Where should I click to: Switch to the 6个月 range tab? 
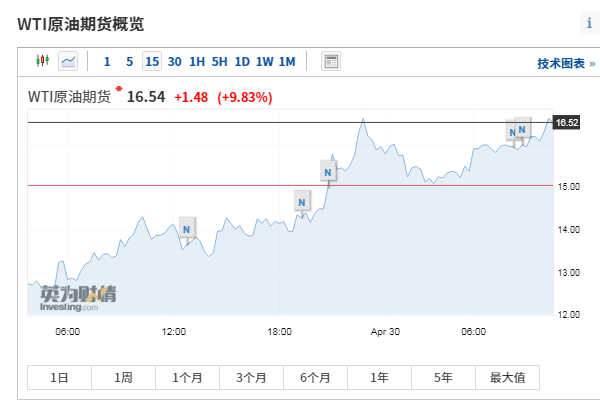(x=315, y=378)
